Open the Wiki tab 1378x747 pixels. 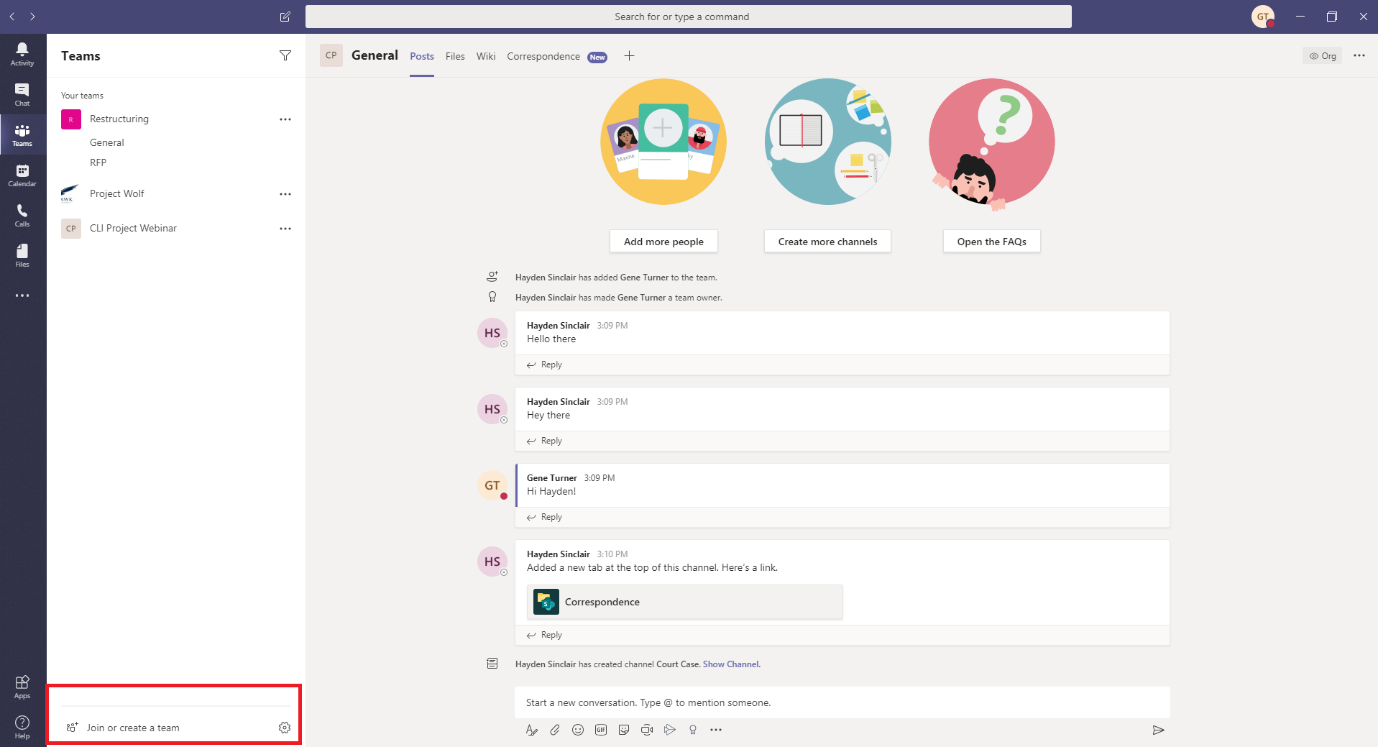point(486,57)
